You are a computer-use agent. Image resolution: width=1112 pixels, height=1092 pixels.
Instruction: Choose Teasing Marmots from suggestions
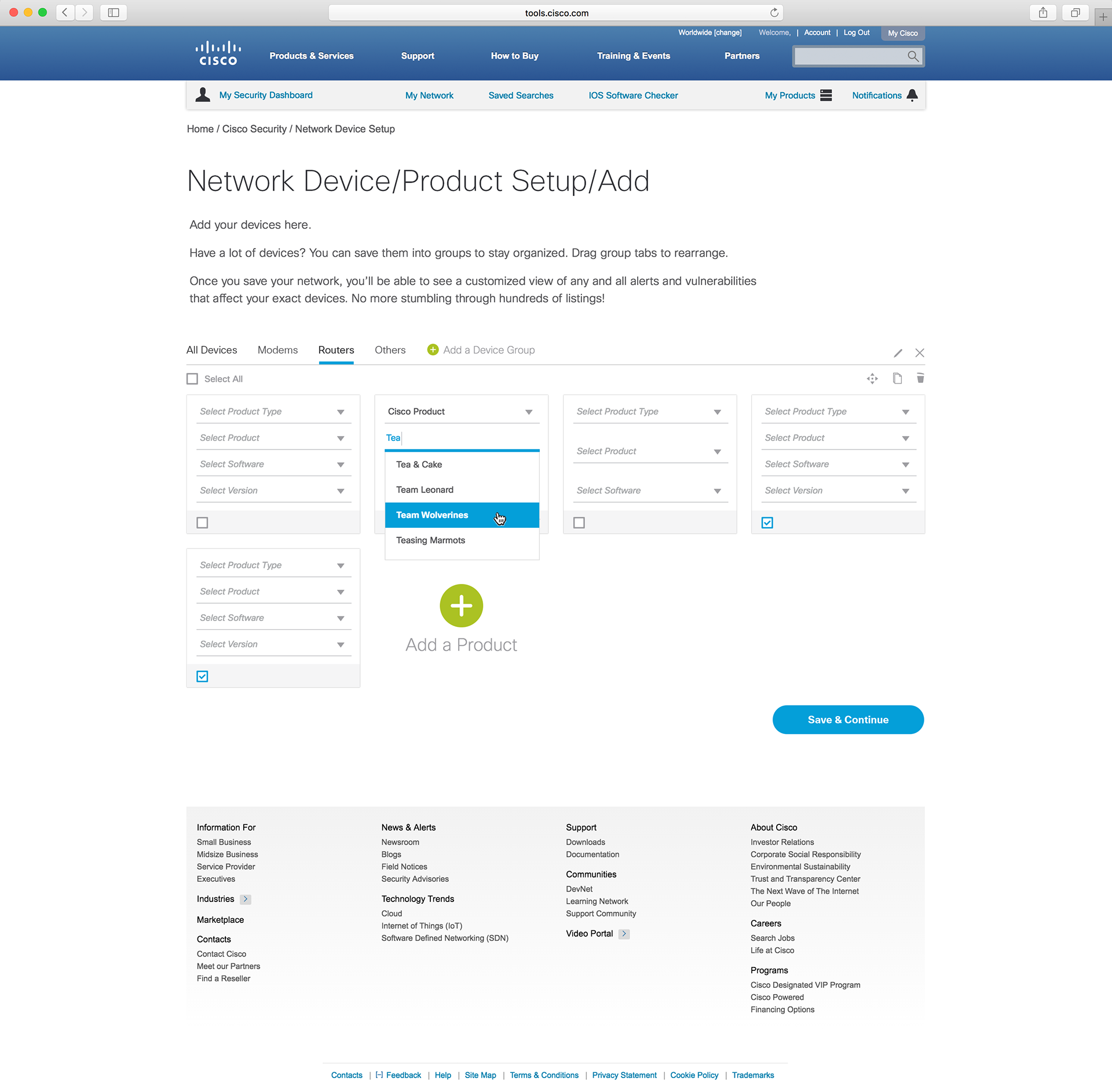tap(462, 540)
